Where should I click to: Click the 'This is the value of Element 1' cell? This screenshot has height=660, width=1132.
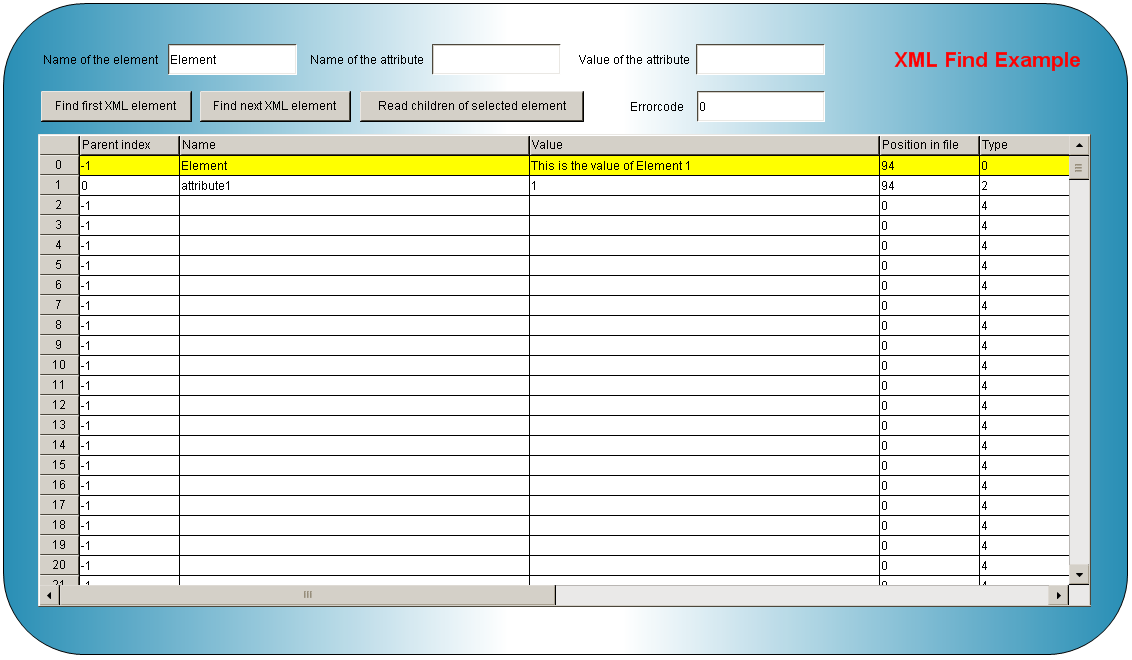click(704, 165)
